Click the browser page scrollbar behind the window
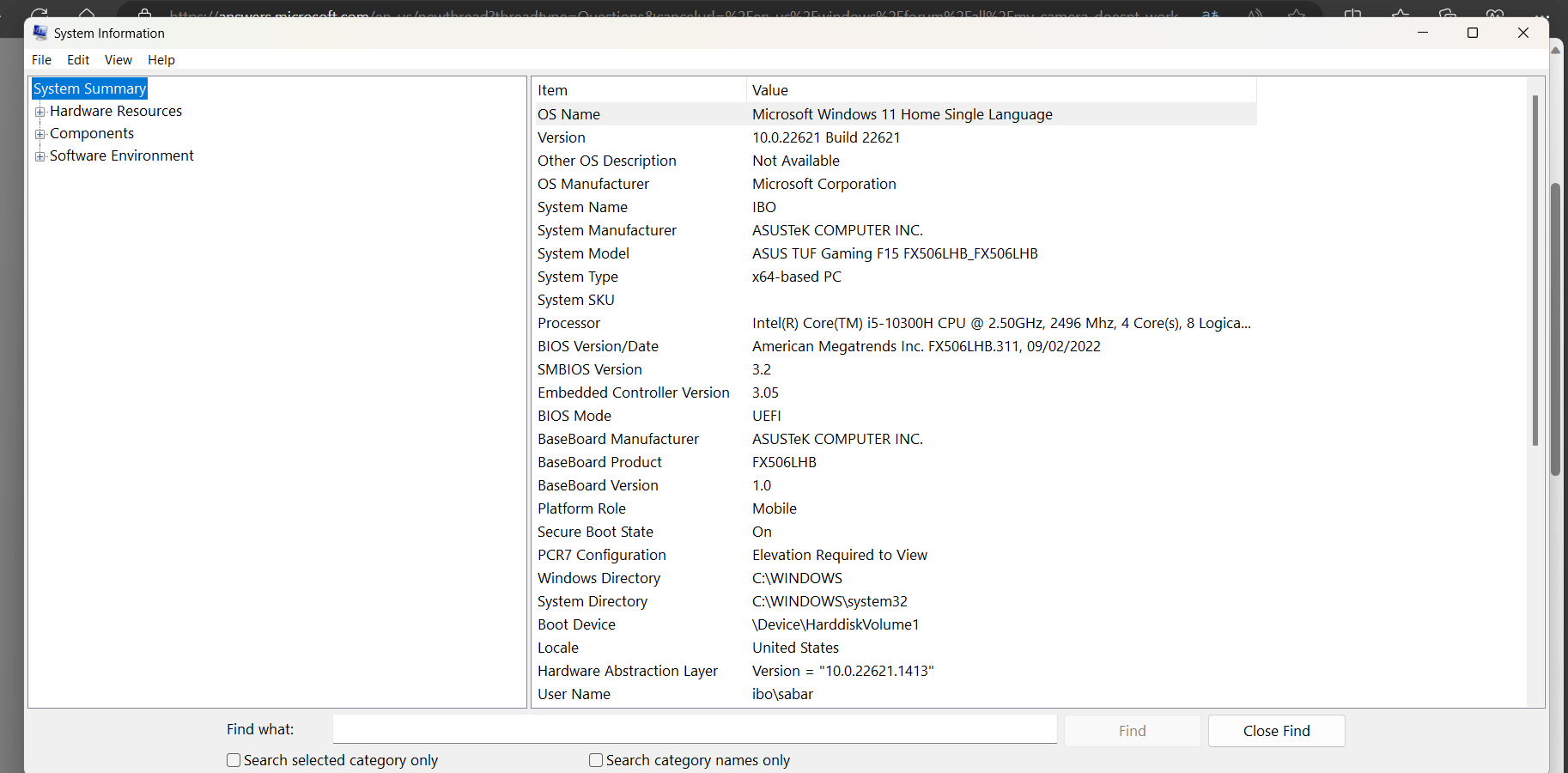 coord(1555,330)
